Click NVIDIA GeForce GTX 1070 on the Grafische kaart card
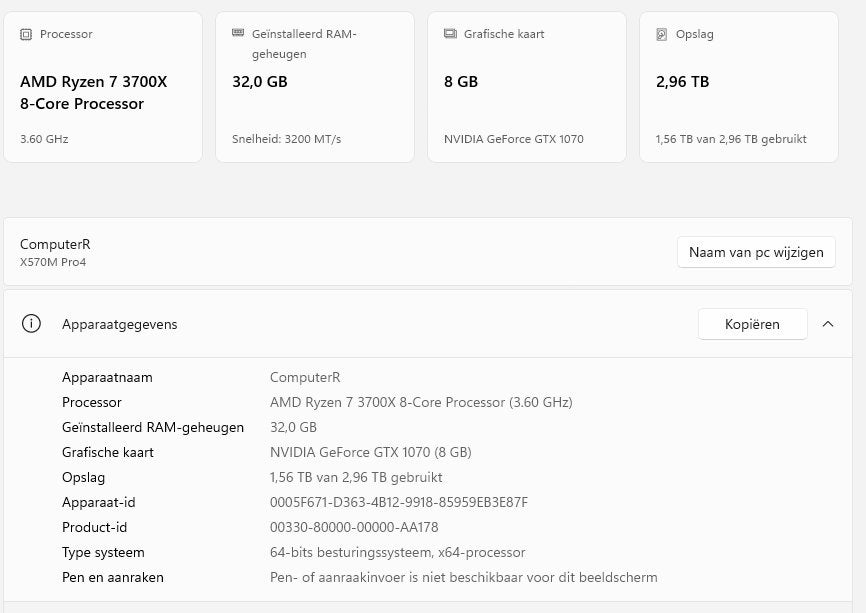This screenshot has height=613, width=866. 514,139
